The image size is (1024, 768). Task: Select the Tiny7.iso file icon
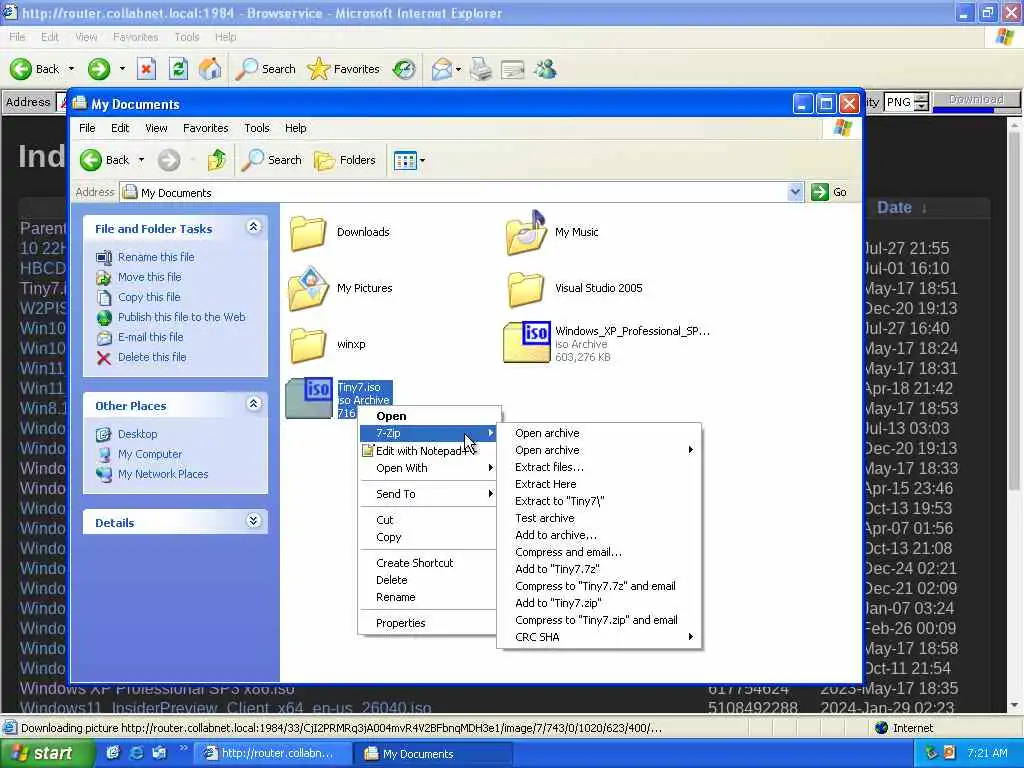(309, 398)
